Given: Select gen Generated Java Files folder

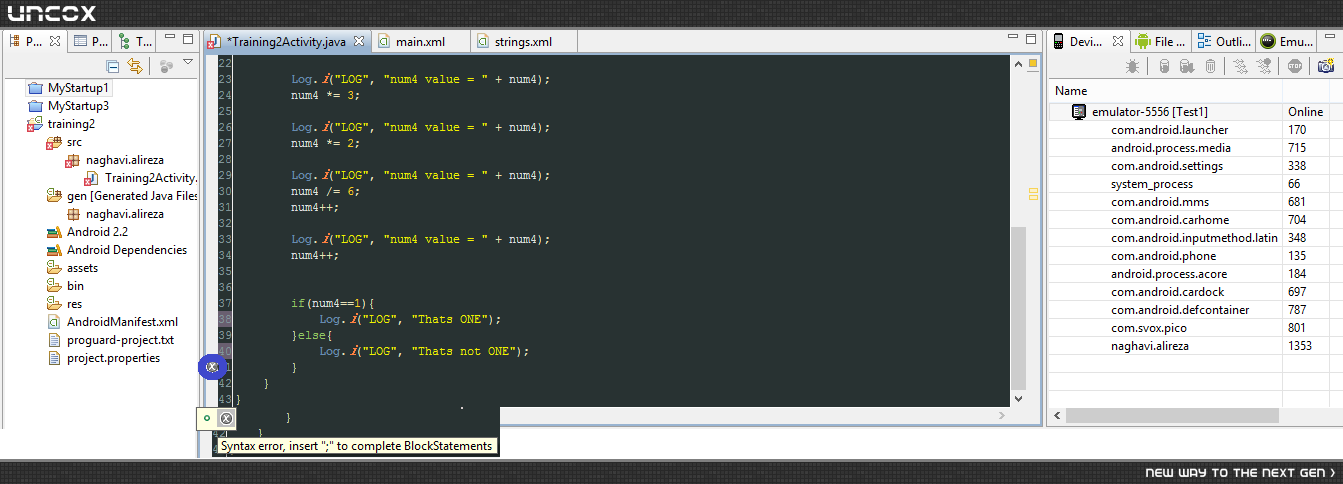Looking at the screenshot, I should [x=121, y=196].
